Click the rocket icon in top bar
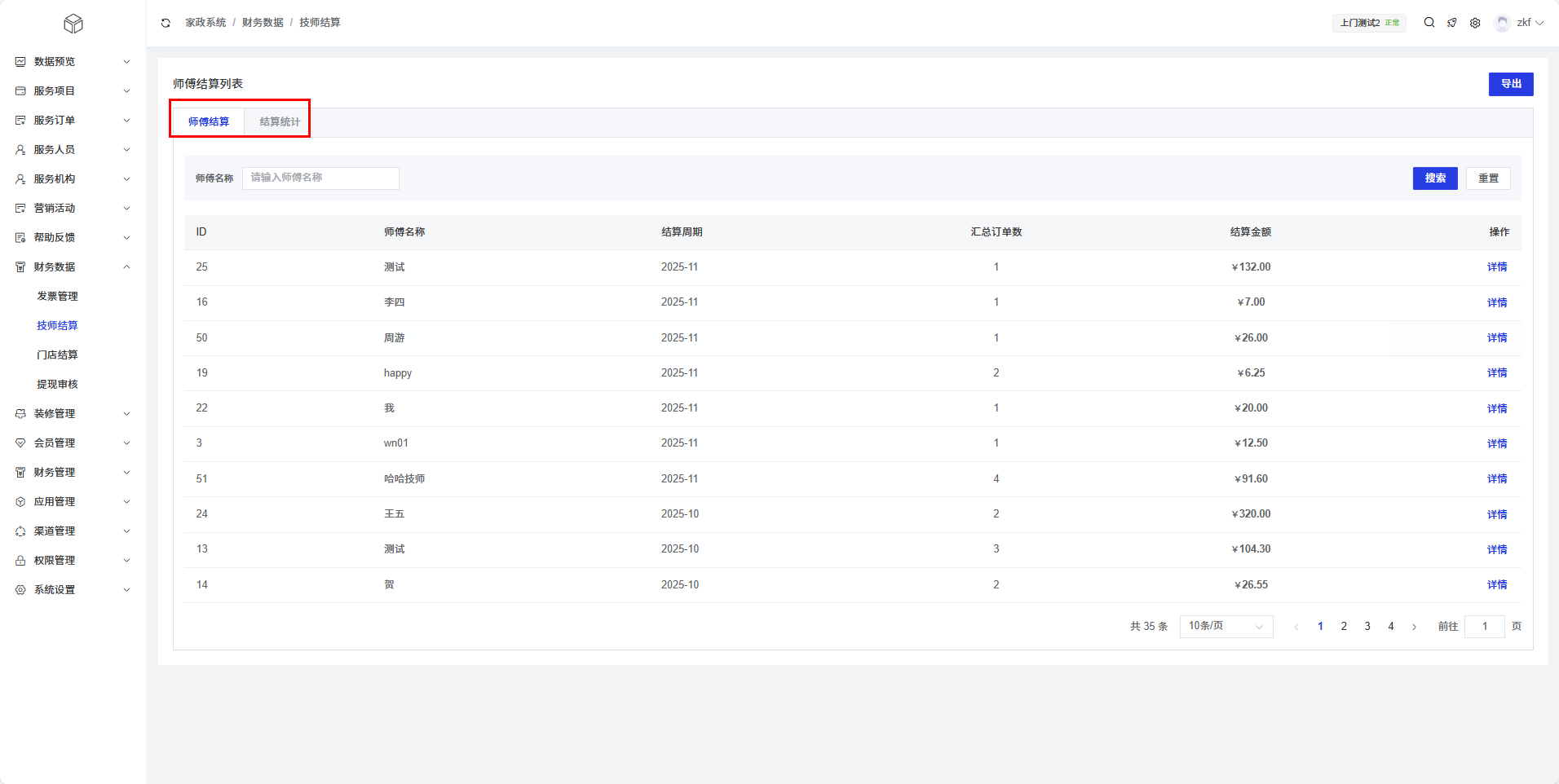The width and height of the screenshot is (1559, 784). pyautogui.click(x=1452, y=23)
